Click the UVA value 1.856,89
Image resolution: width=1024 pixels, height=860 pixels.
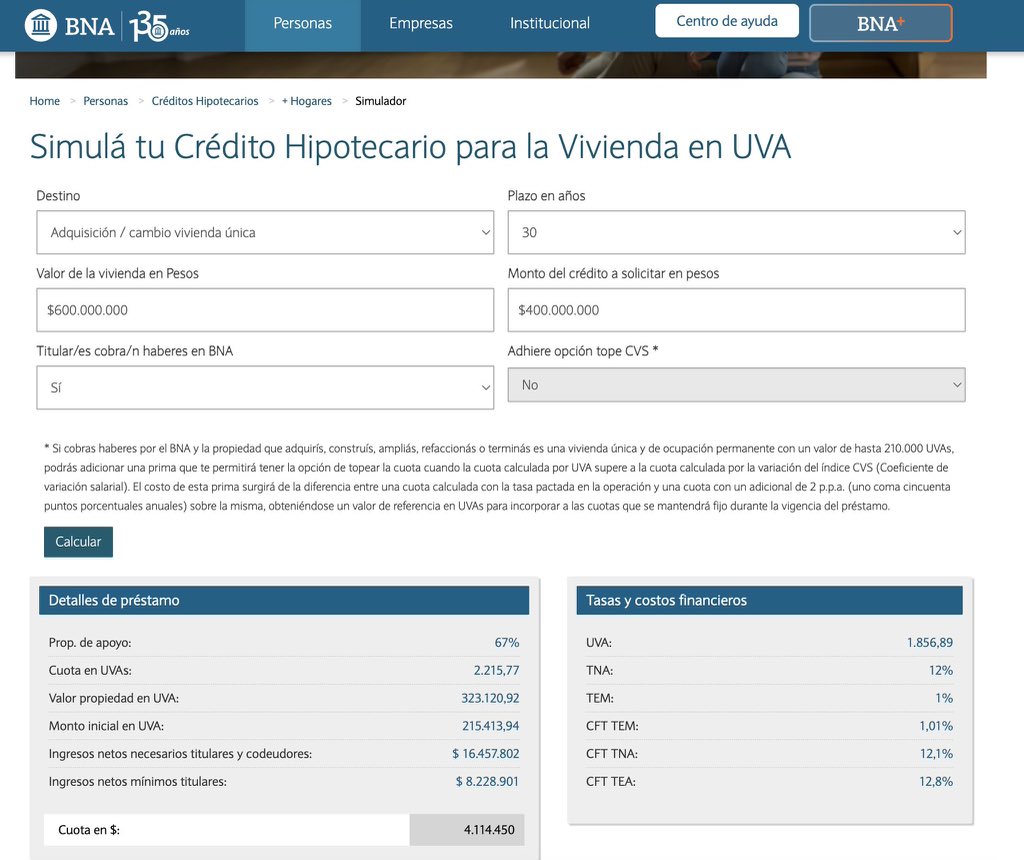tap(930, 643)
